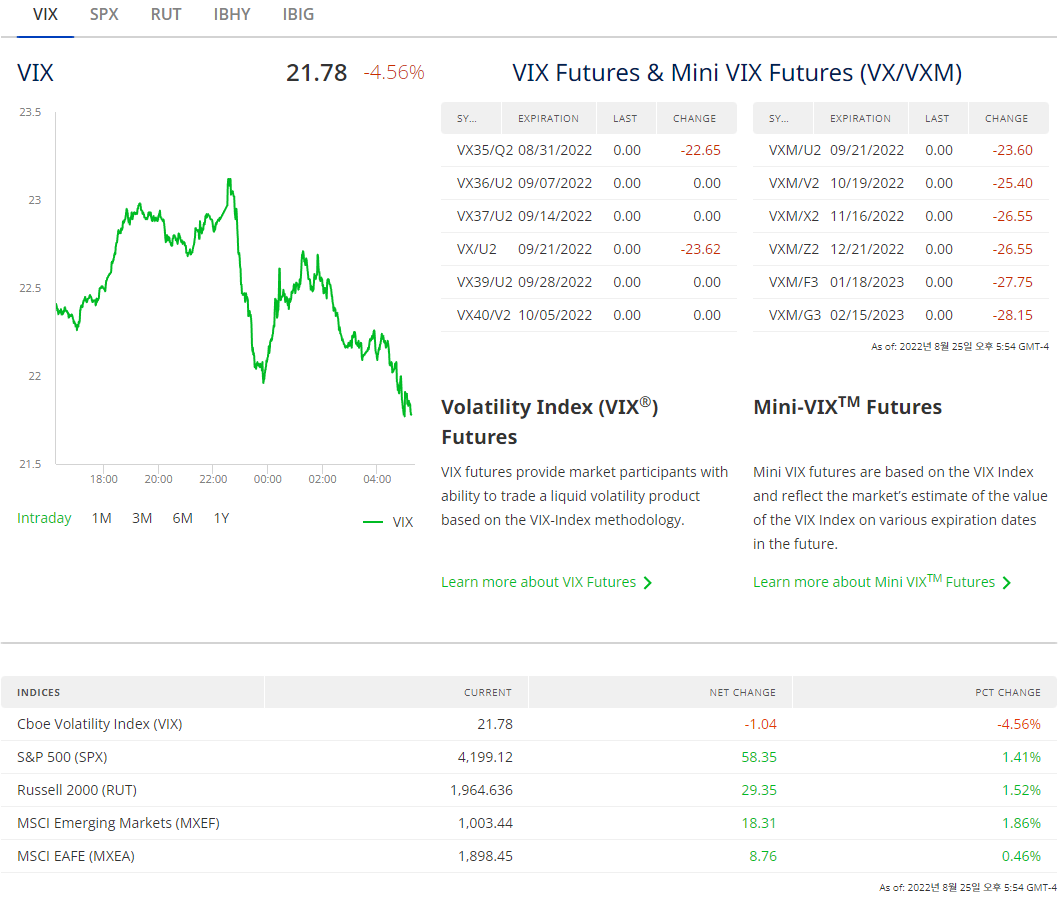This screenshot has width=1060, height=906.
Task: Switch chart to 3M range
Action: point(142,518)
